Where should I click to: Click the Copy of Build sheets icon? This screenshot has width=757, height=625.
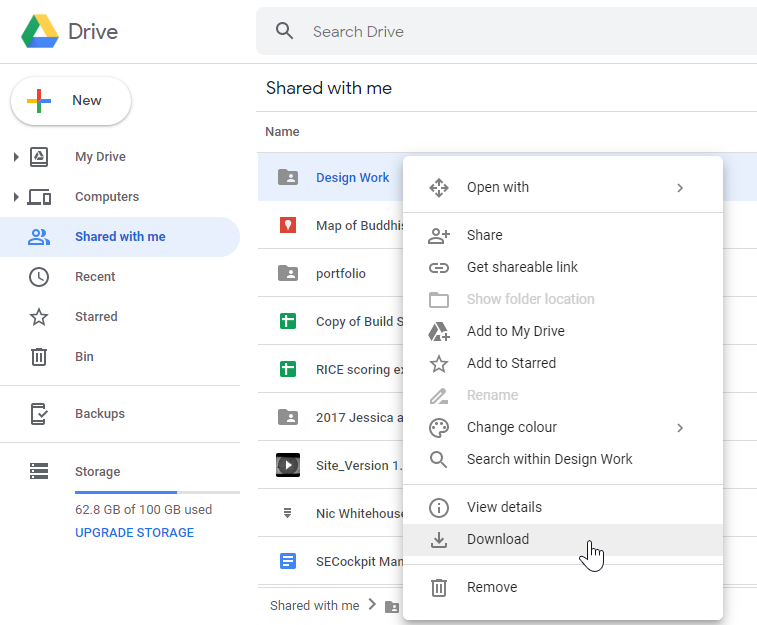[288, 321]
